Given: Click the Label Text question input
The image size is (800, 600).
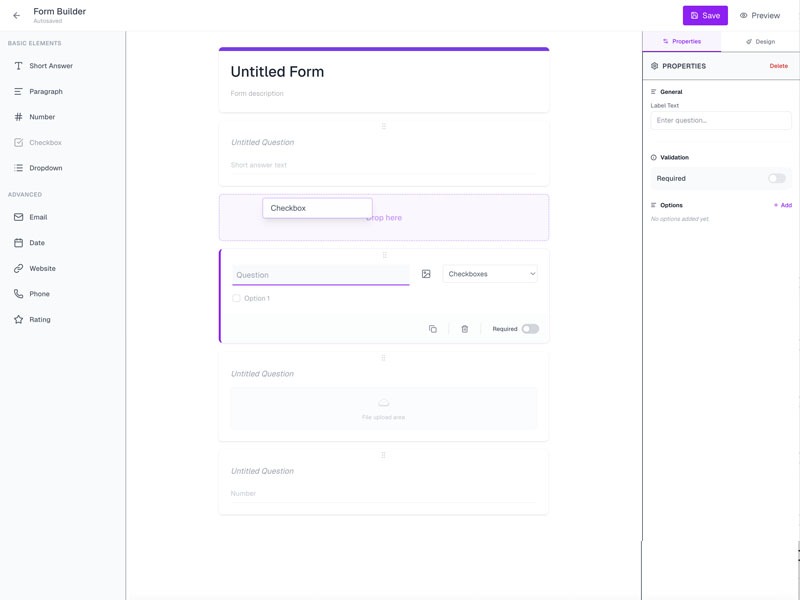Looking at the screenshot, I should pos(721,120).
